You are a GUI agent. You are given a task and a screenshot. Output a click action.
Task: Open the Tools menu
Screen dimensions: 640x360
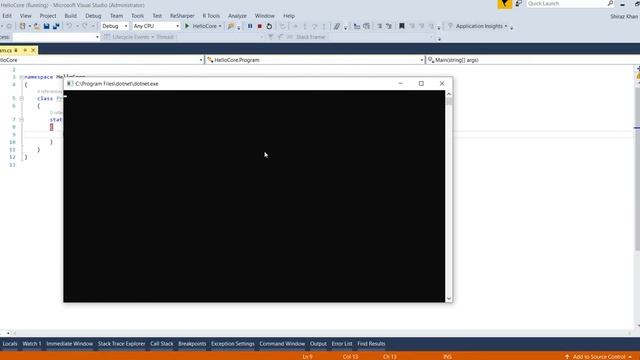[x=138, y=16]
